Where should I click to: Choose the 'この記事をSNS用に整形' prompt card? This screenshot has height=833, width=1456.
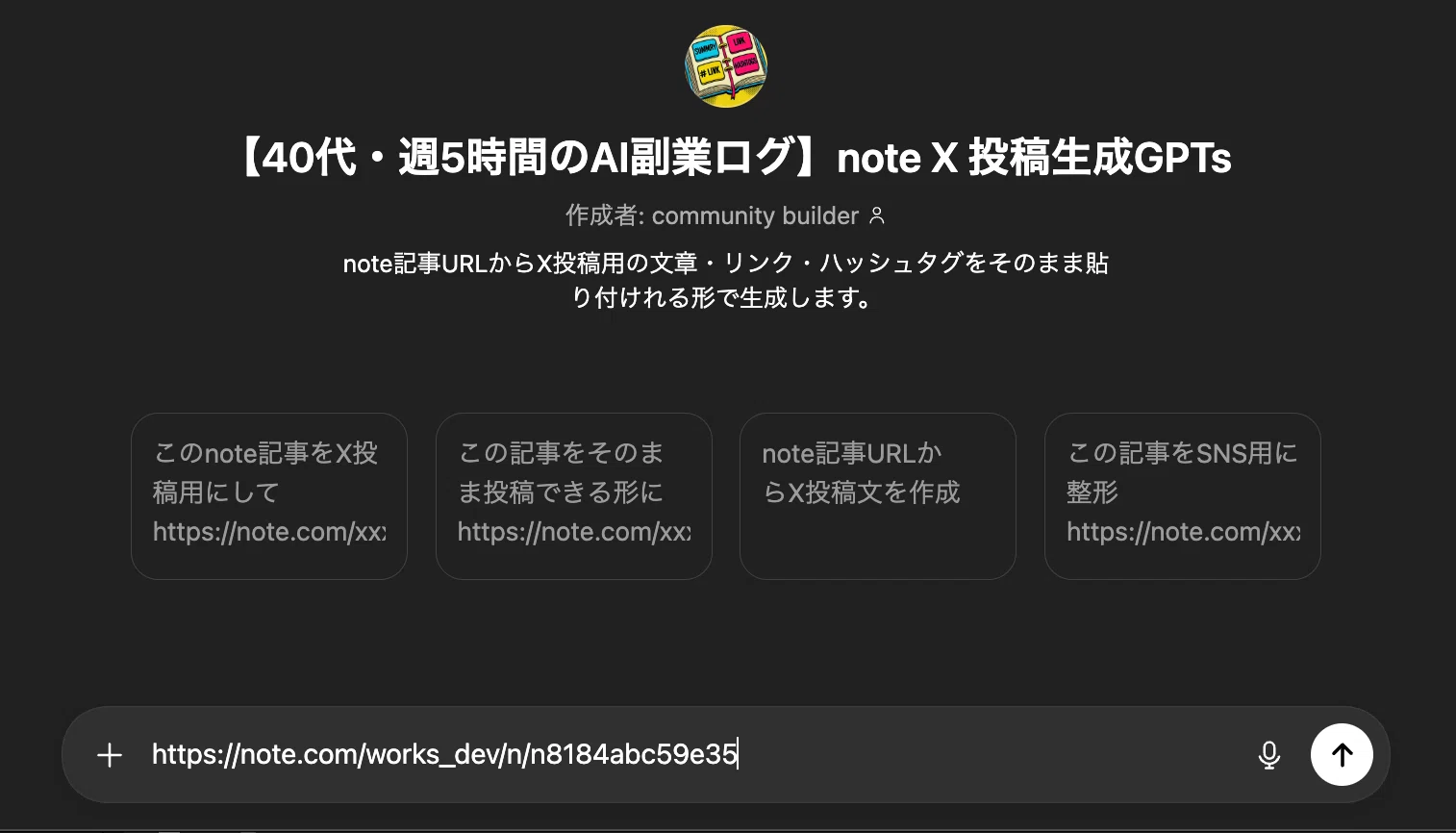pos(1183,496)
